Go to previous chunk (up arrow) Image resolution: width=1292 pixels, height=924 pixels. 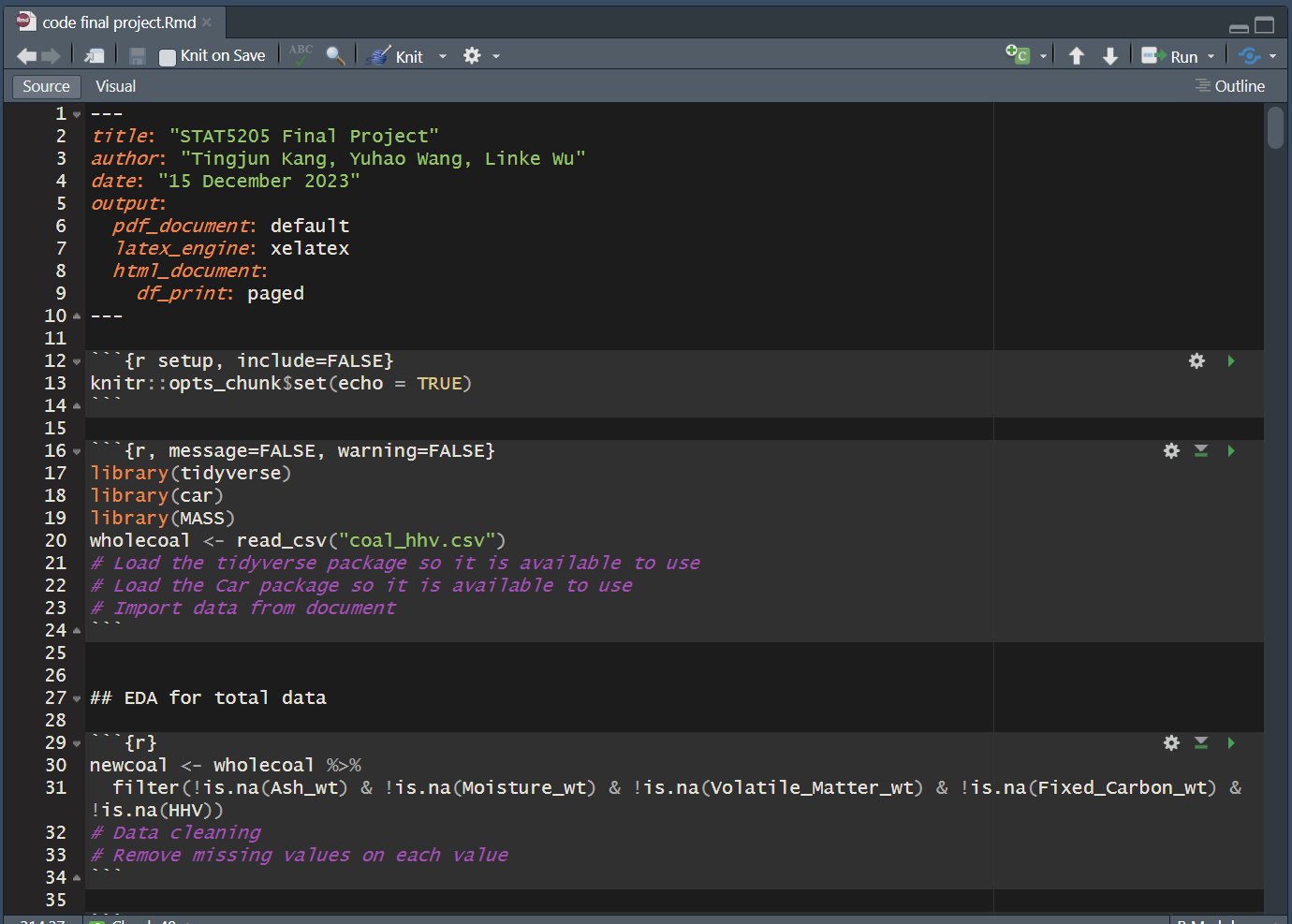(x=1077, y=56)
